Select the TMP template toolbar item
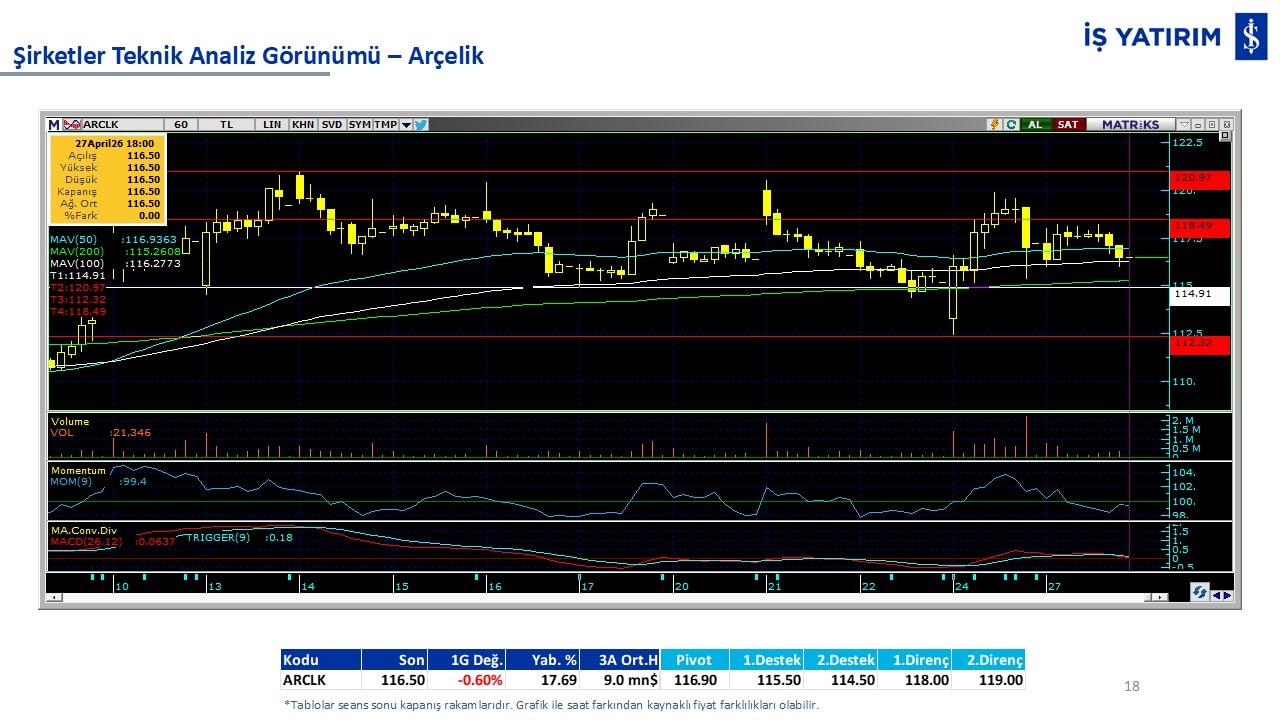 [x=385, y=125]
